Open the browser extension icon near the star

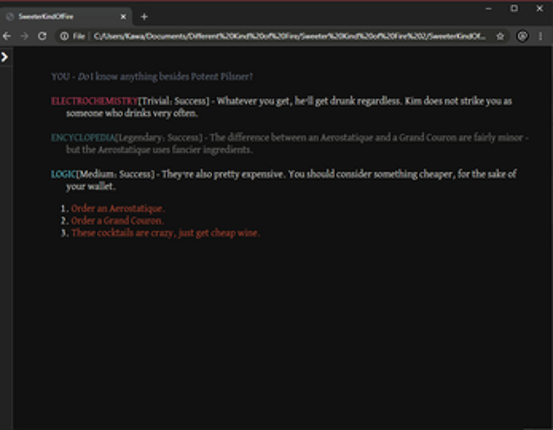coord(522,36)
